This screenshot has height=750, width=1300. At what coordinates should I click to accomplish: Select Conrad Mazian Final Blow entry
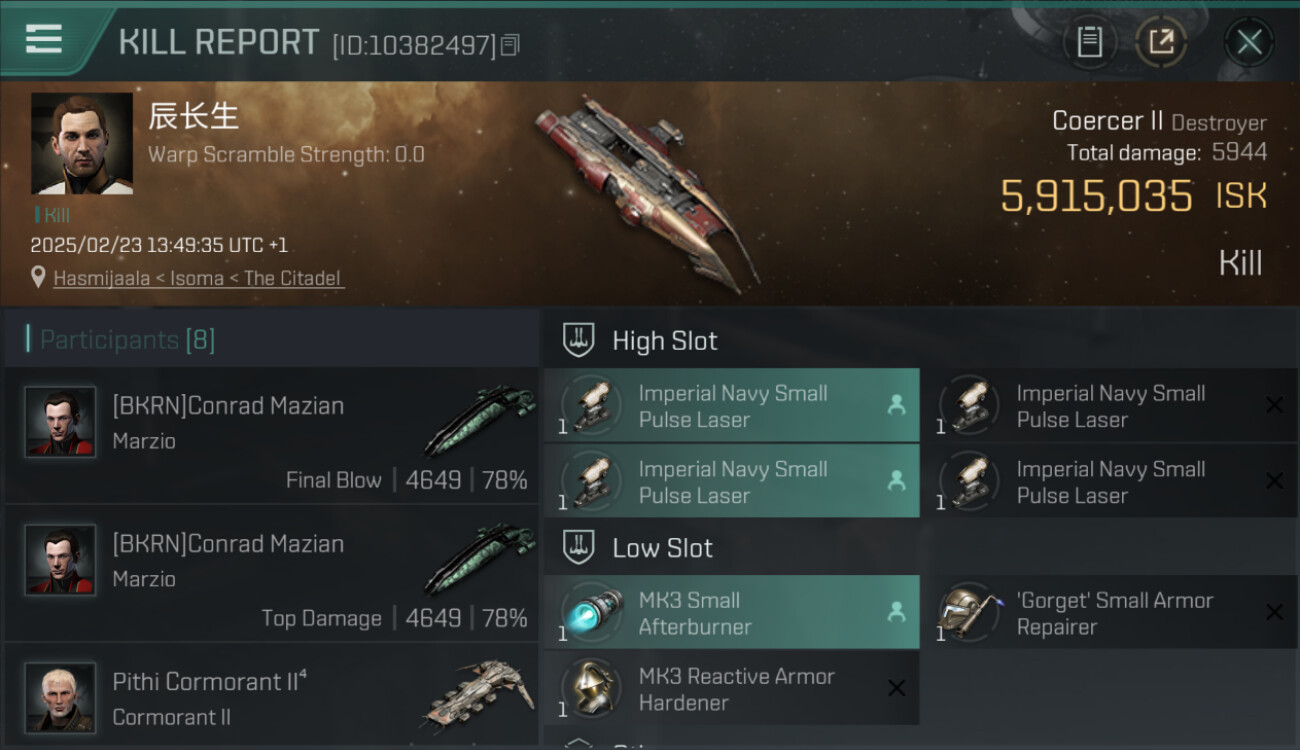(x=272, y=435)
